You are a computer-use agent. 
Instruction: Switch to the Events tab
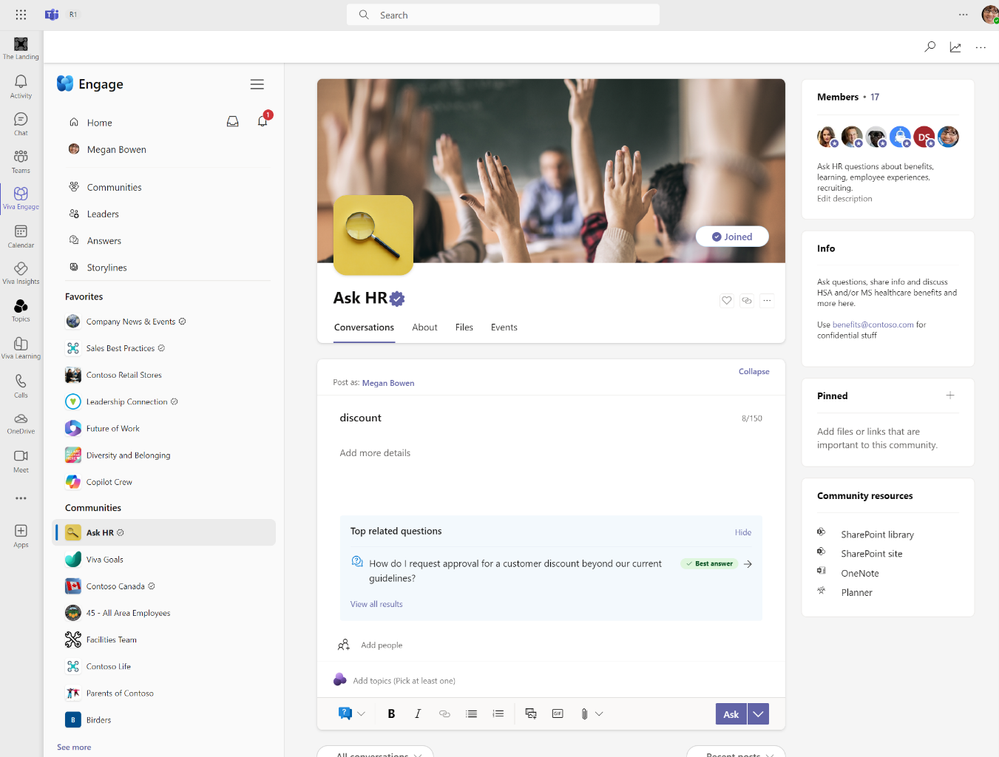(504, 327)
